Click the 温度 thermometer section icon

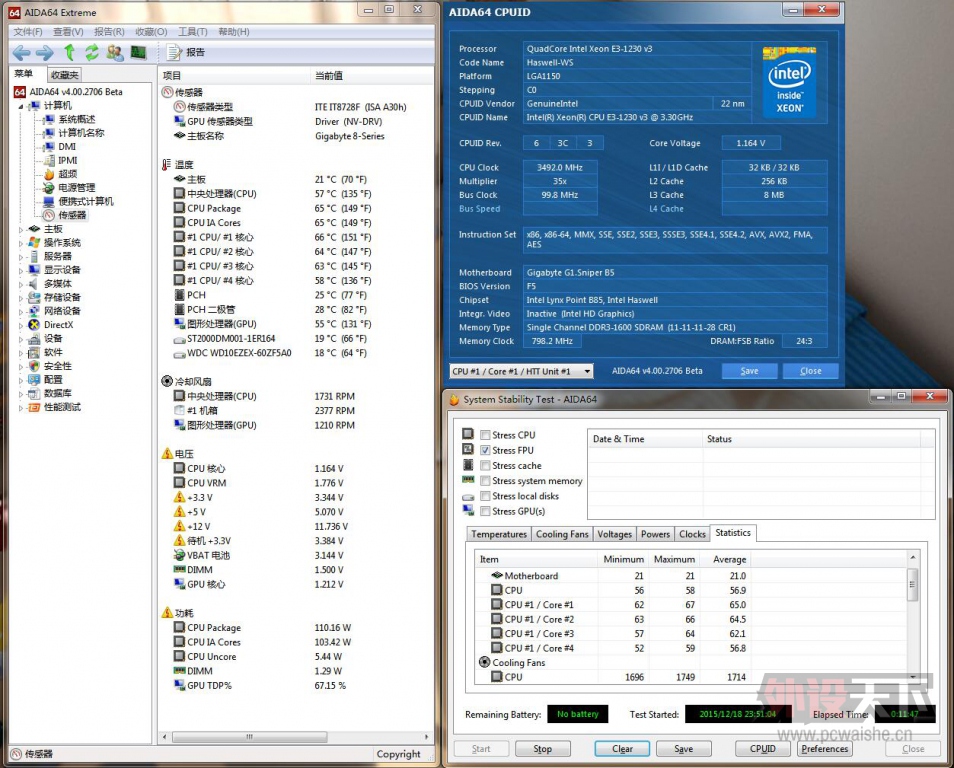tap(167, 165)
